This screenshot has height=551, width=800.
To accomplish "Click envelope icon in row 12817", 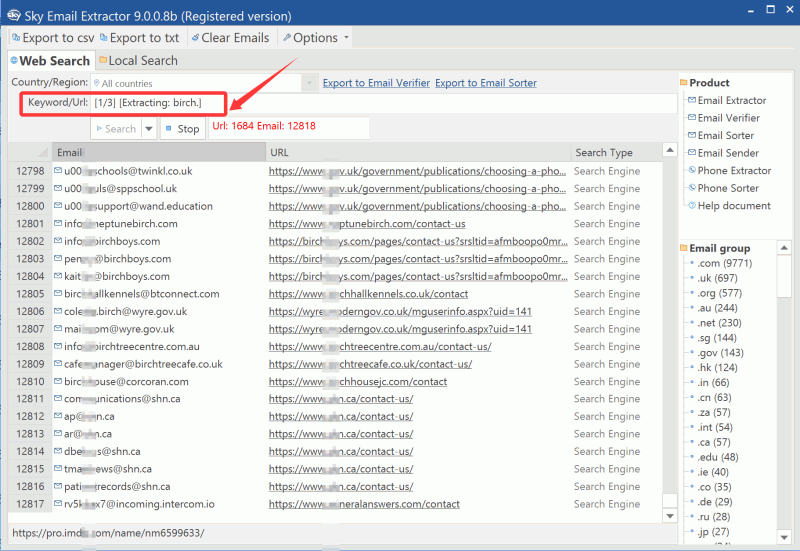I will point(58,504).
